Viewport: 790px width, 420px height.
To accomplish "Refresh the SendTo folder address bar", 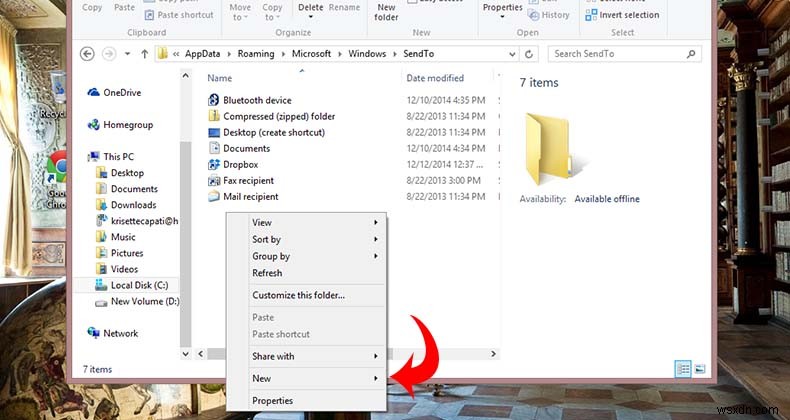I will pos(529,54).
